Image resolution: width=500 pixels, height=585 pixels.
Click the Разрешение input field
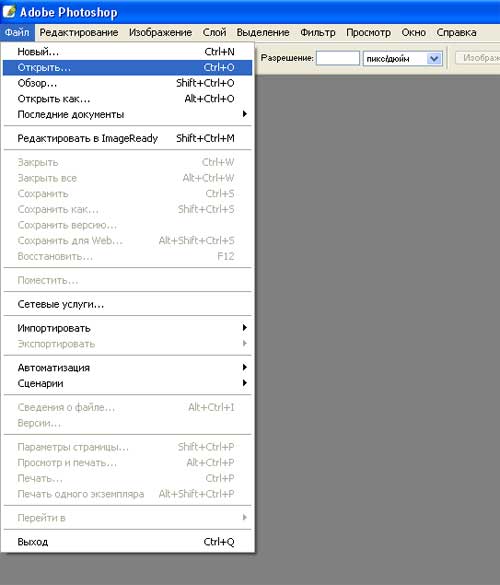coord(338,59)
